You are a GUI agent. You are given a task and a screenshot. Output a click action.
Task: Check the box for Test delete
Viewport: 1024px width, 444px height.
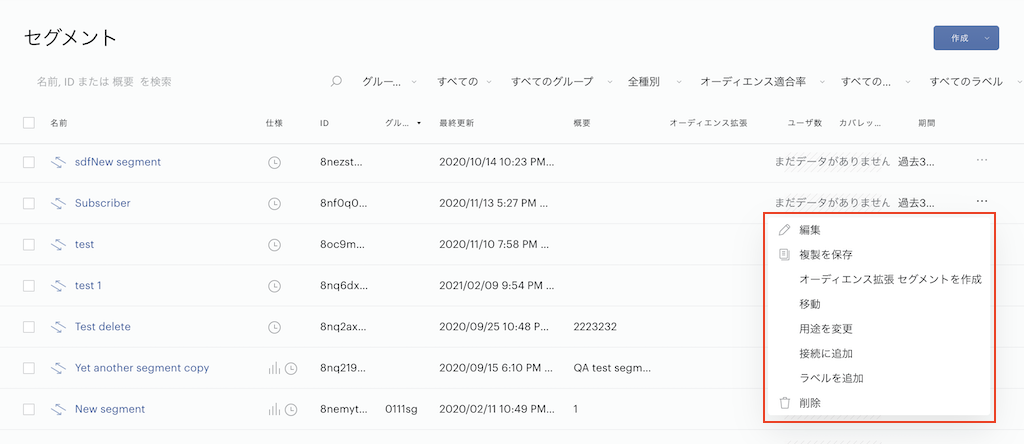[x=29, y=327]
